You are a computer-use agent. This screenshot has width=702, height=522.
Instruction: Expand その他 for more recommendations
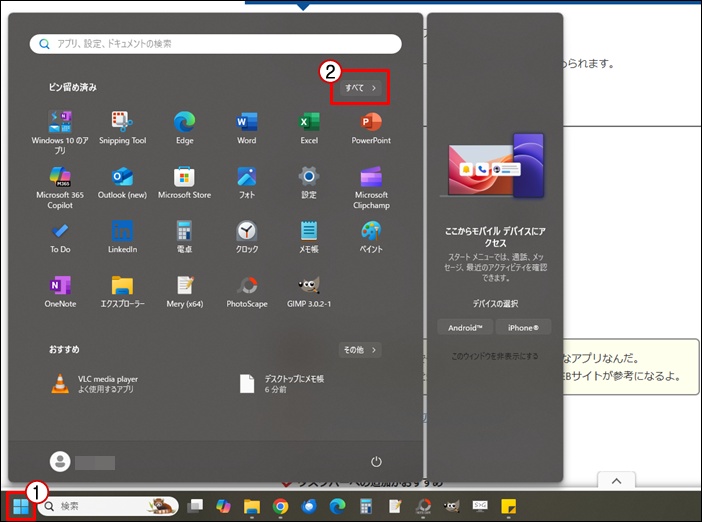[x=360, y=350]
